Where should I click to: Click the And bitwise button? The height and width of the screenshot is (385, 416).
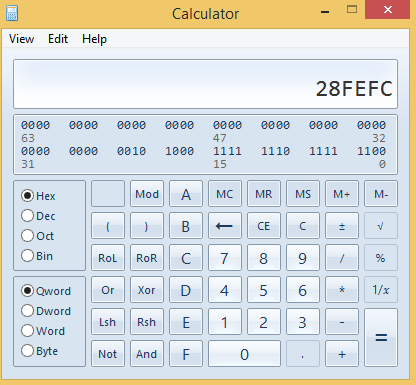point(147,354)
